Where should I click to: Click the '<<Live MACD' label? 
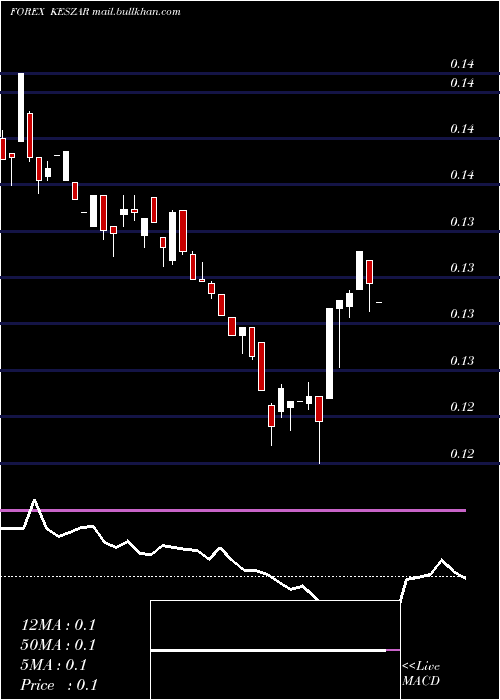(421, 674)
